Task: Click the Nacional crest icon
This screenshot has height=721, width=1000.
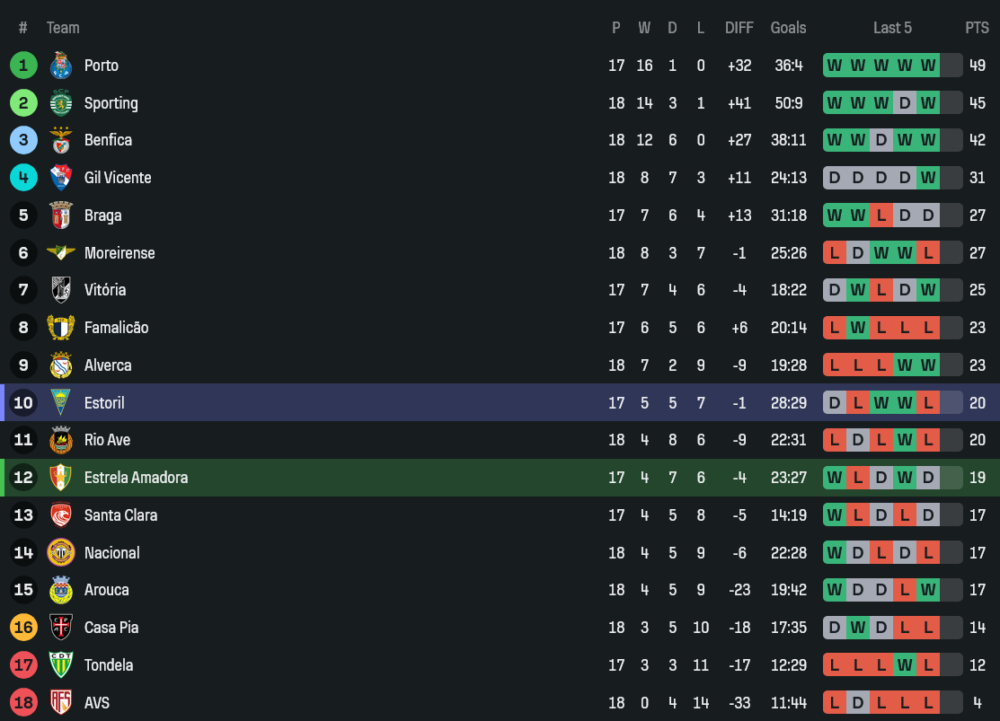Action: [61, 553]
